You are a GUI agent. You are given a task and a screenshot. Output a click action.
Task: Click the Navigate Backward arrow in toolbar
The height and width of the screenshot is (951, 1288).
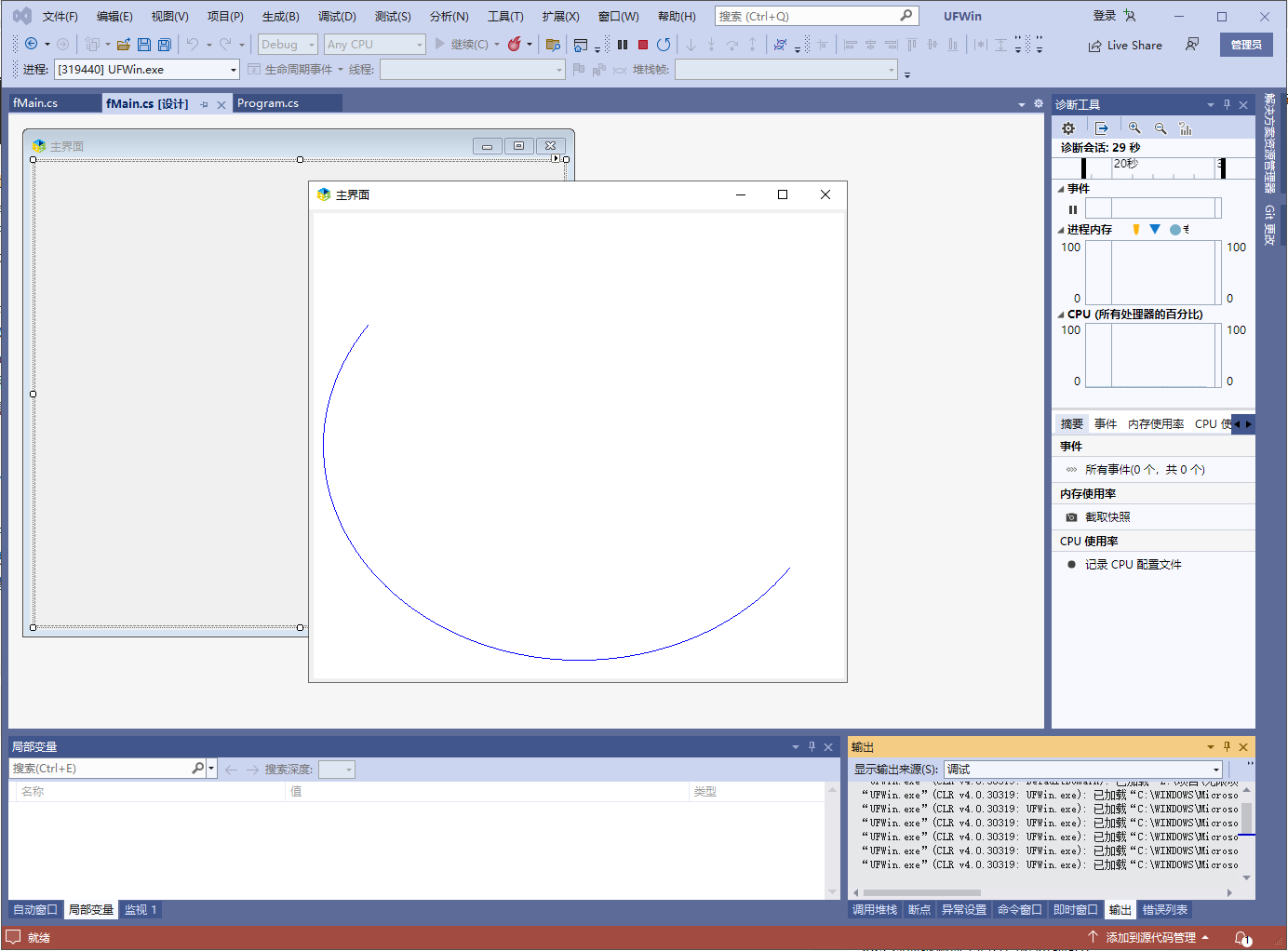tap(31, 44)
